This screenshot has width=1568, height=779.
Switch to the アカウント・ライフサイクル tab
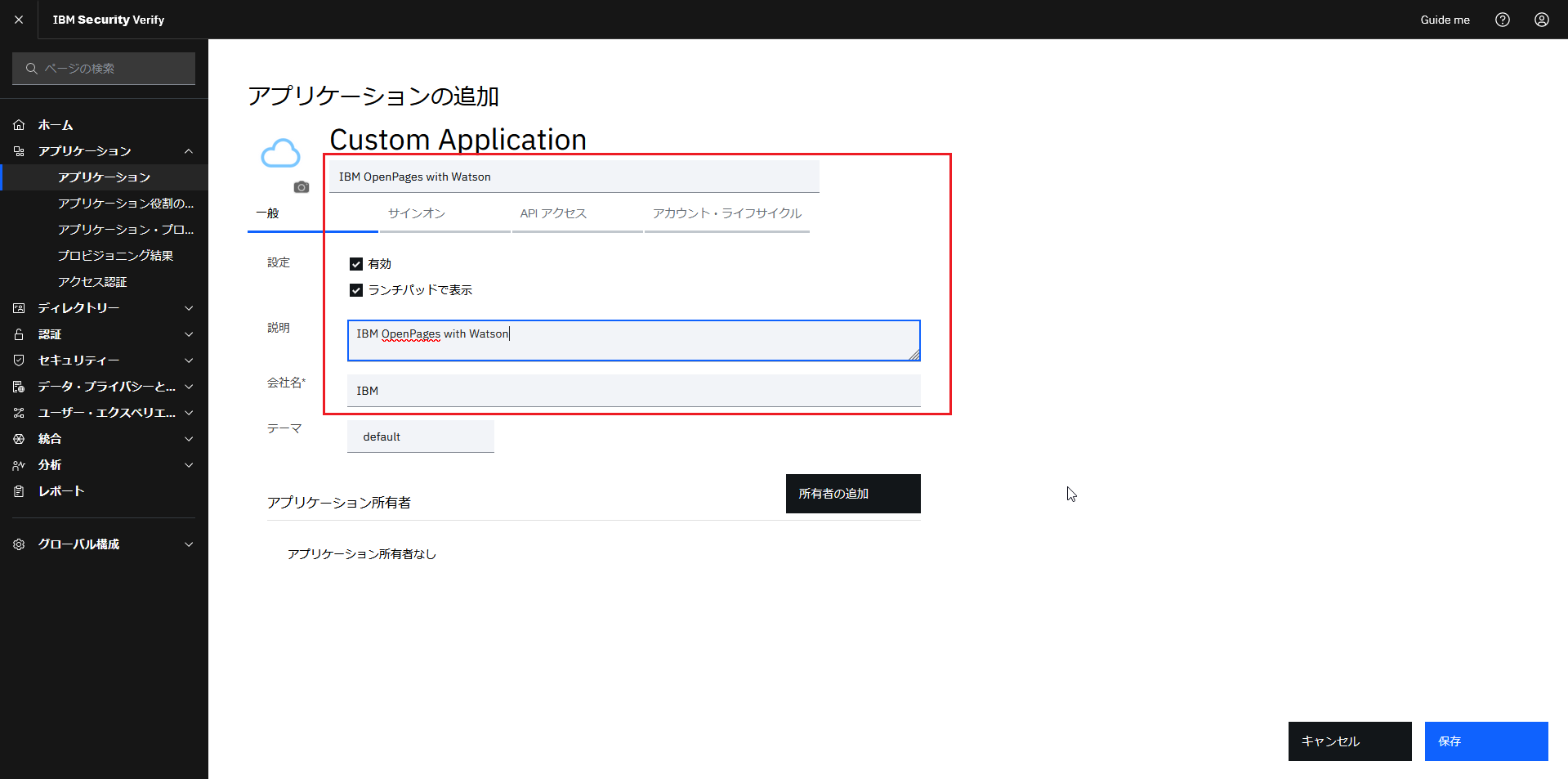click(727, 213)
